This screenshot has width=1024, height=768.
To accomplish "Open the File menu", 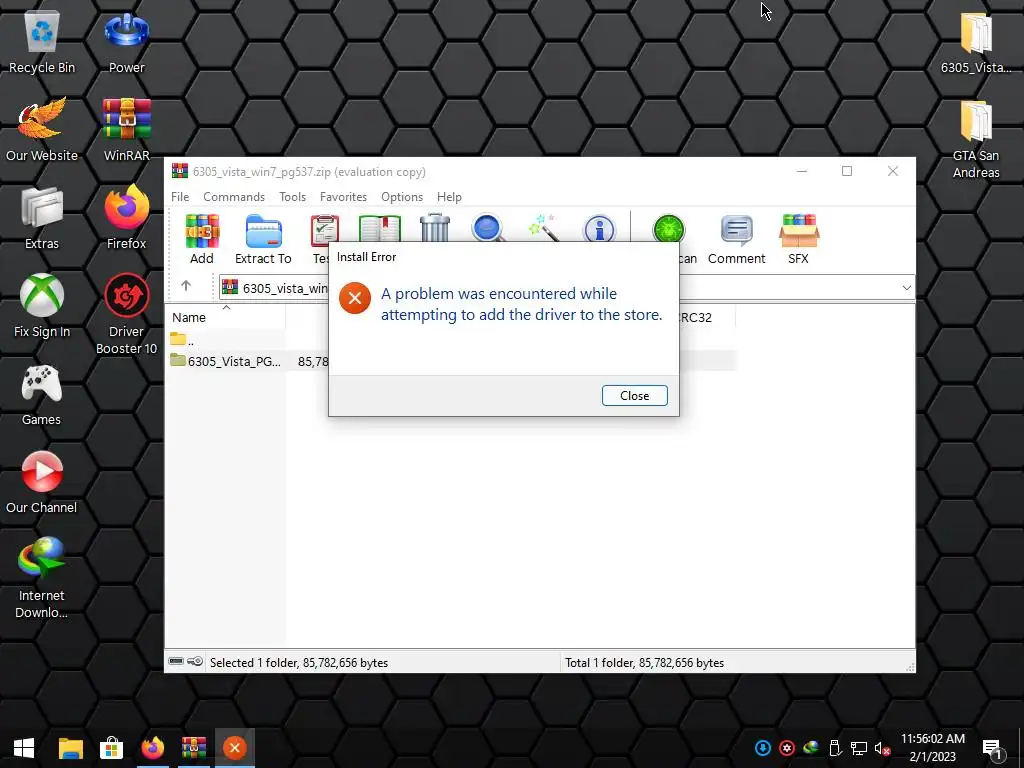I will point(180,197).
